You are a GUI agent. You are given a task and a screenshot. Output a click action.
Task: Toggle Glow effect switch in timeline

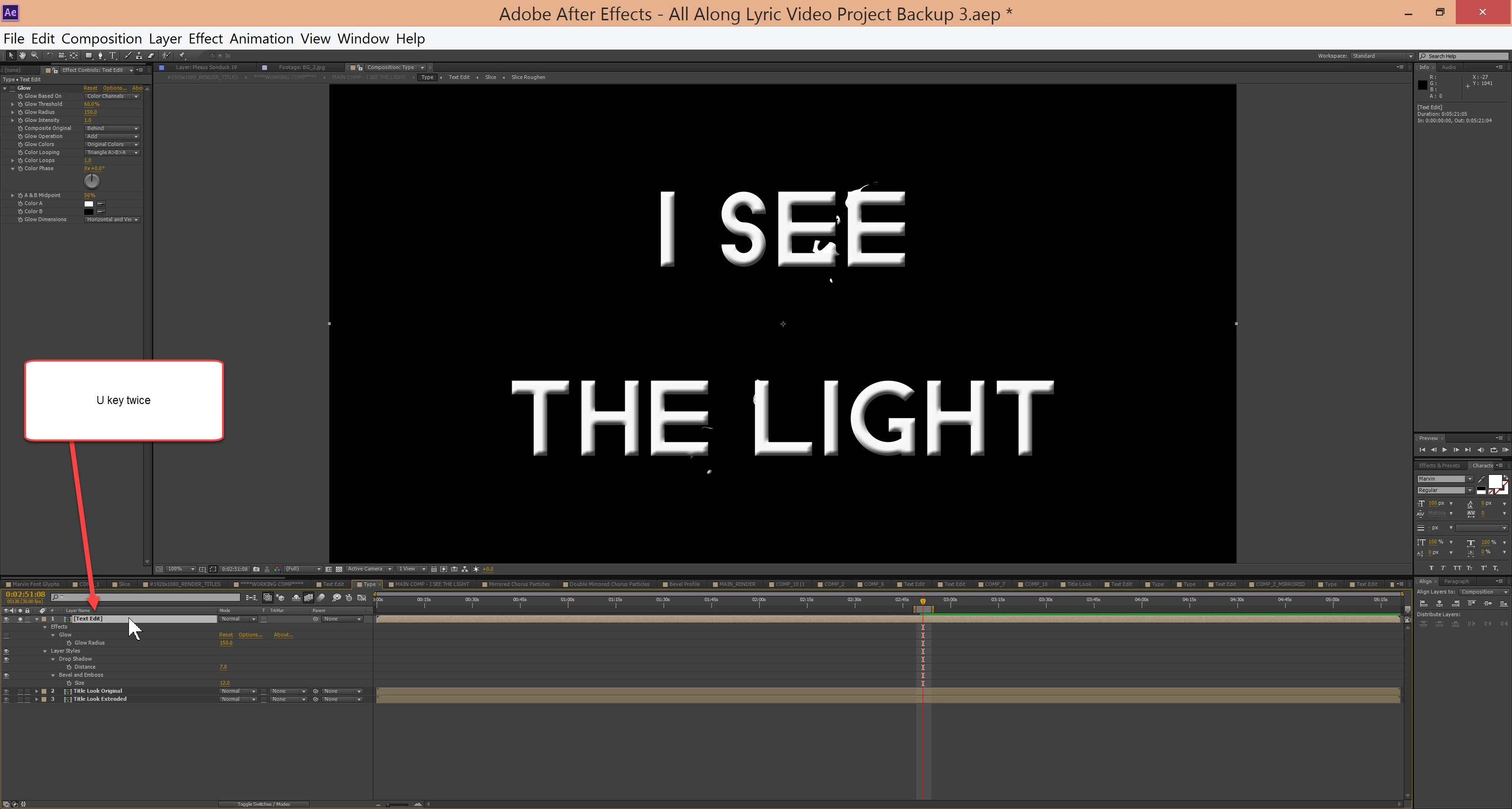click(x=7, y=635)
